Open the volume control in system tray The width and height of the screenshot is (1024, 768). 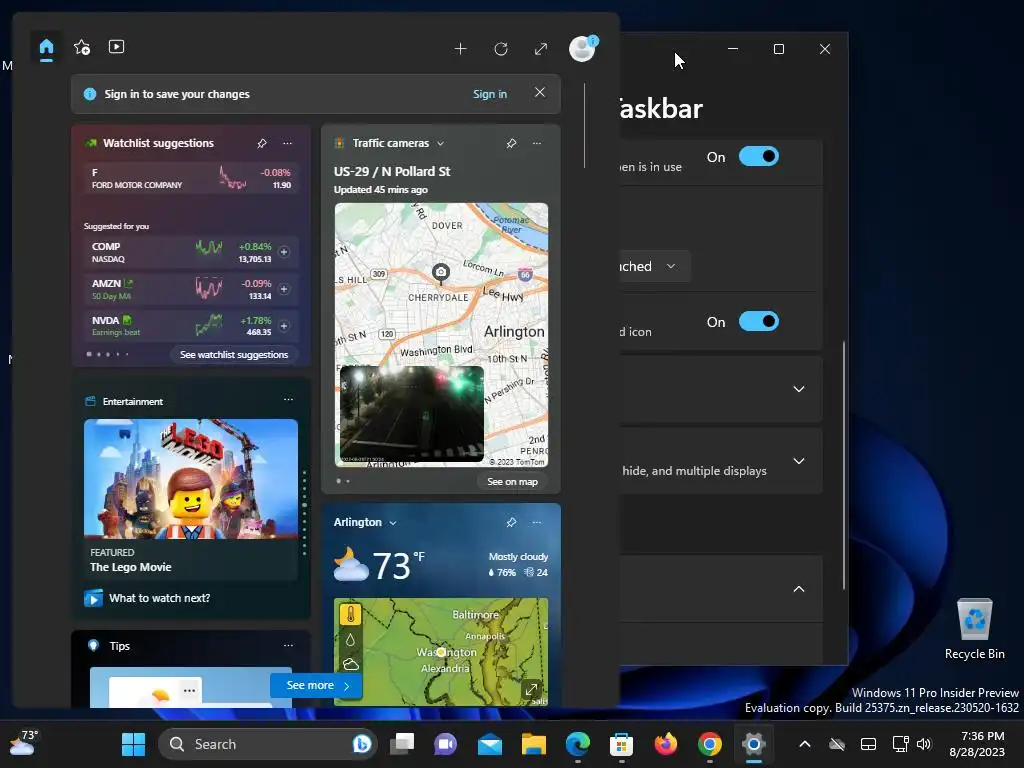pyautogui.click(x=923, y=744)
